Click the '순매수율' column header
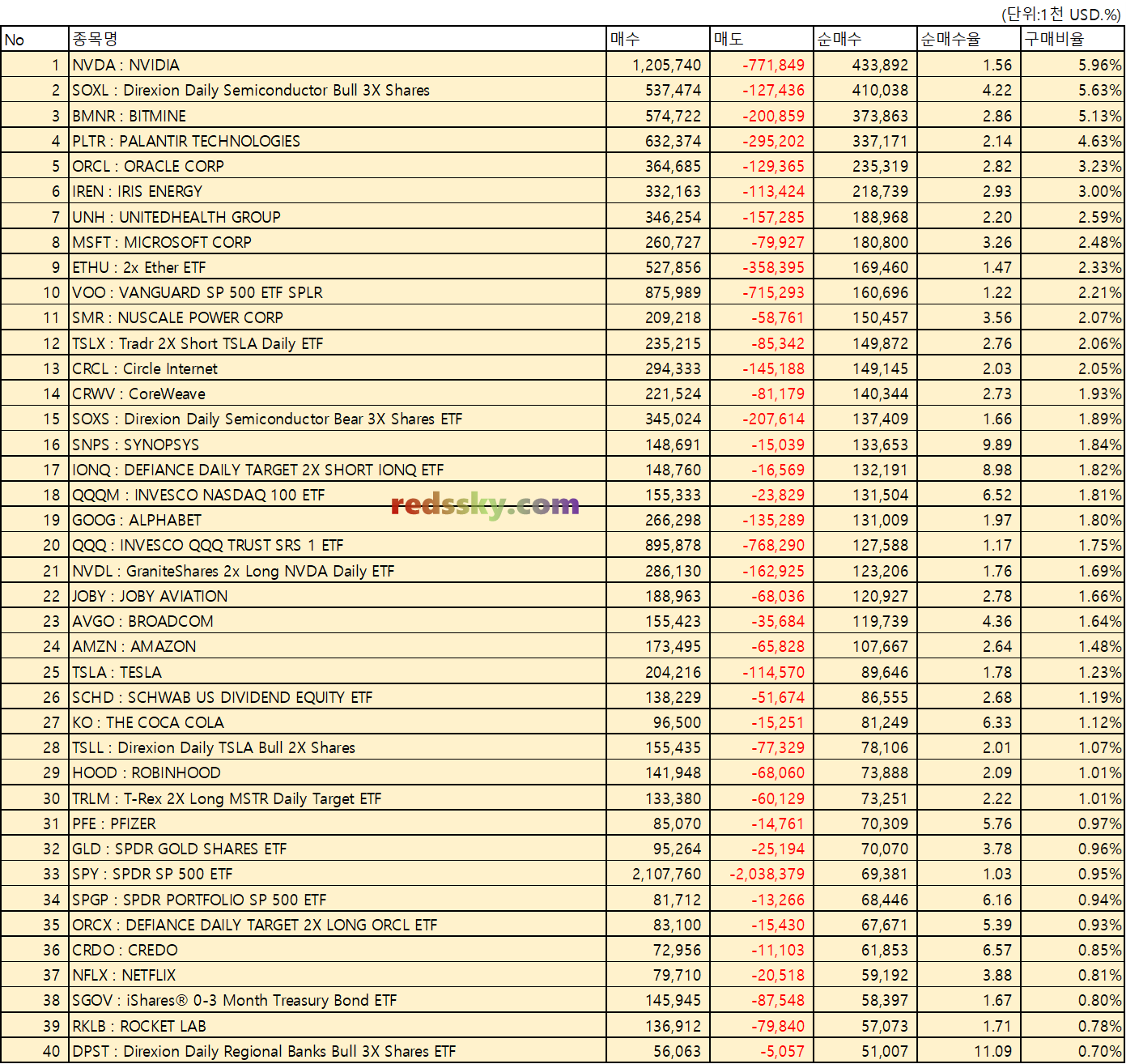The image size is (1126, 1064). 969,39
